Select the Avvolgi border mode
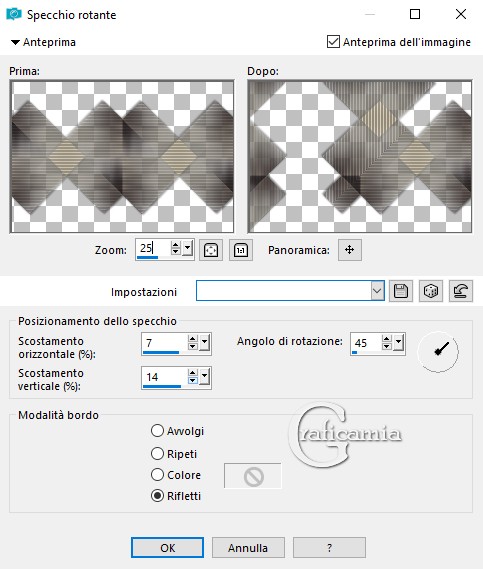This screenshot has height=569, width=483. tap(157, 431)
